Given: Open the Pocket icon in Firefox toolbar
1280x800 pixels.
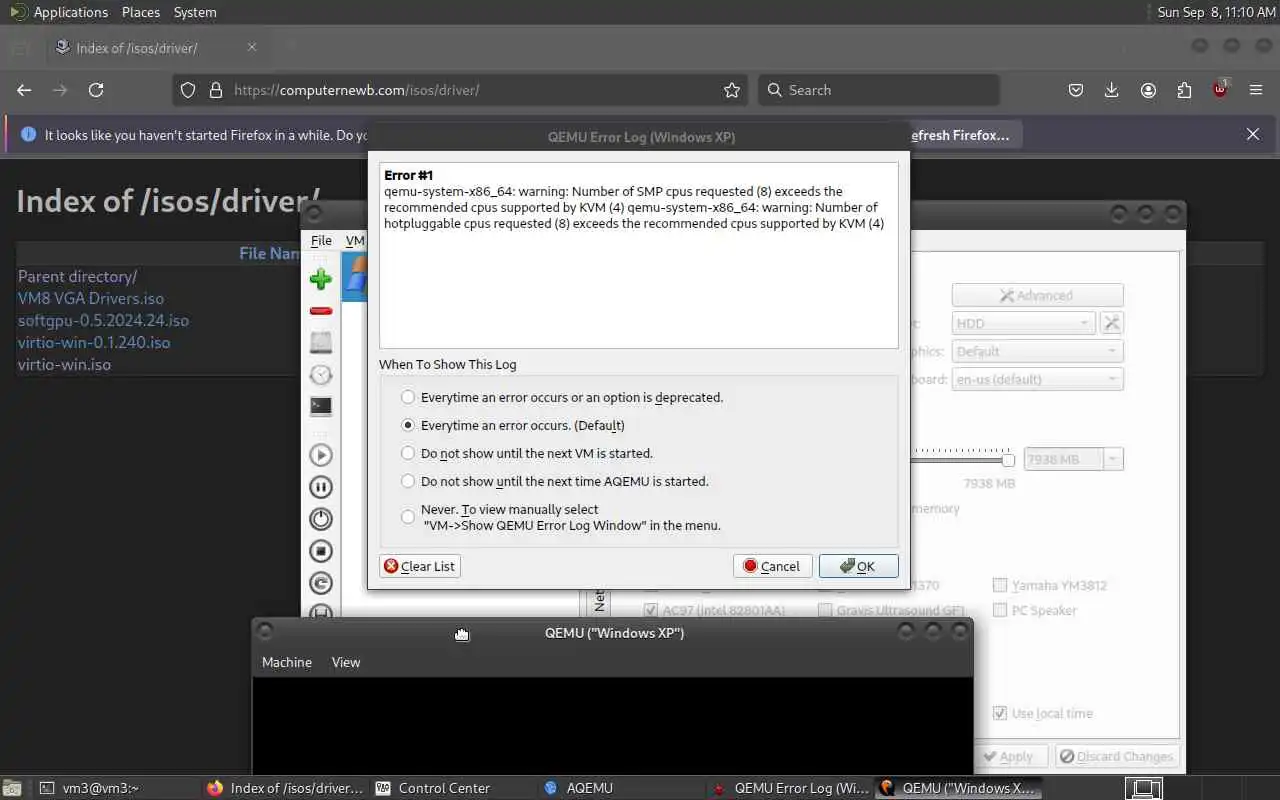Looking at the screenshot, I should pyautogui.click(x=1076, y=90).
